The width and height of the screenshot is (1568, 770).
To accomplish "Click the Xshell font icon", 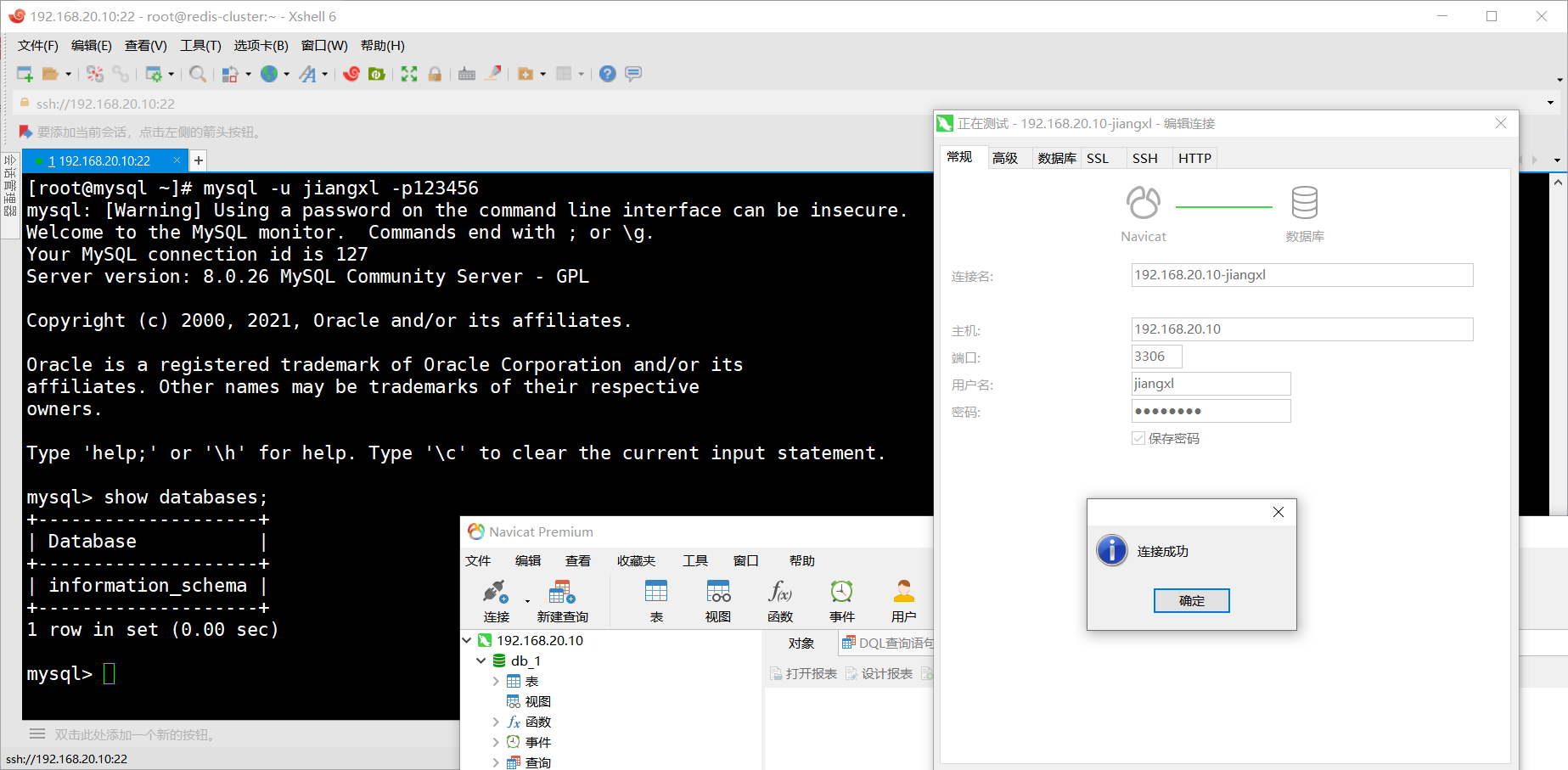I will tap(308, 74).
